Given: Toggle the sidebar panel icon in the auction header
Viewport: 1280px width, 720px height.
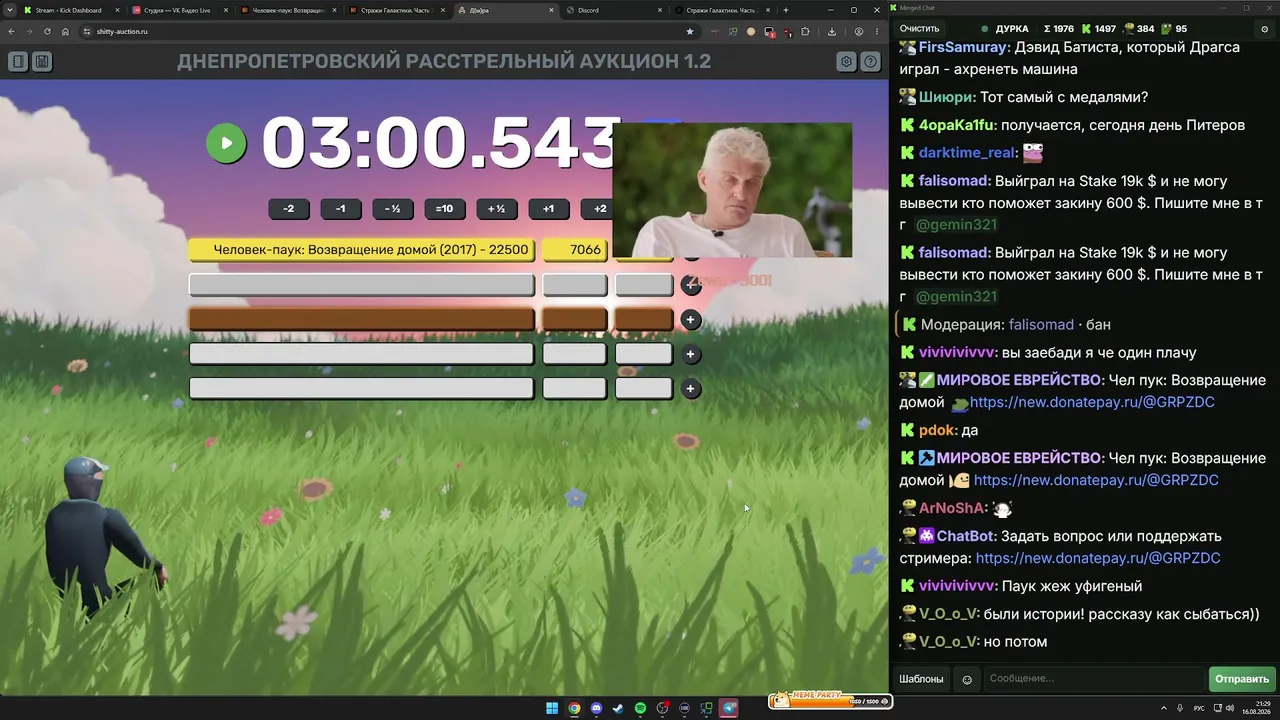Looking at the screenshot, I should coord(18,62).
